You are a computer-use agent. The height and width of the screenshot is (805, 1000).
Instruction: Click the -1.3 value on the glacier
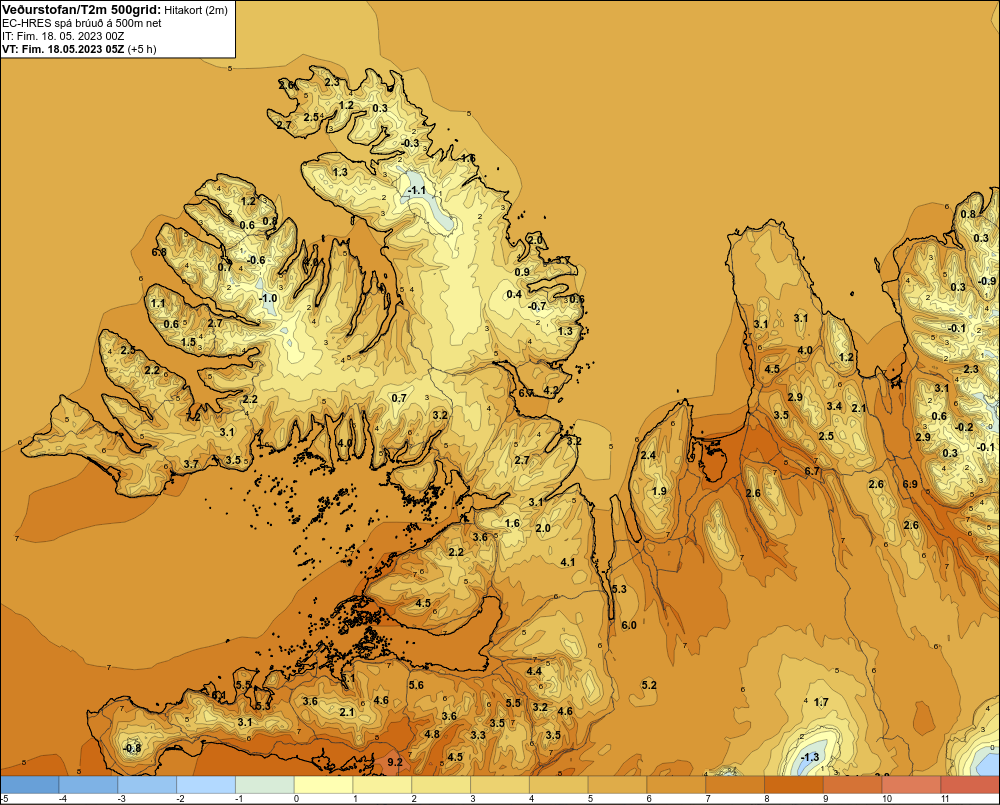coord(809,757)
